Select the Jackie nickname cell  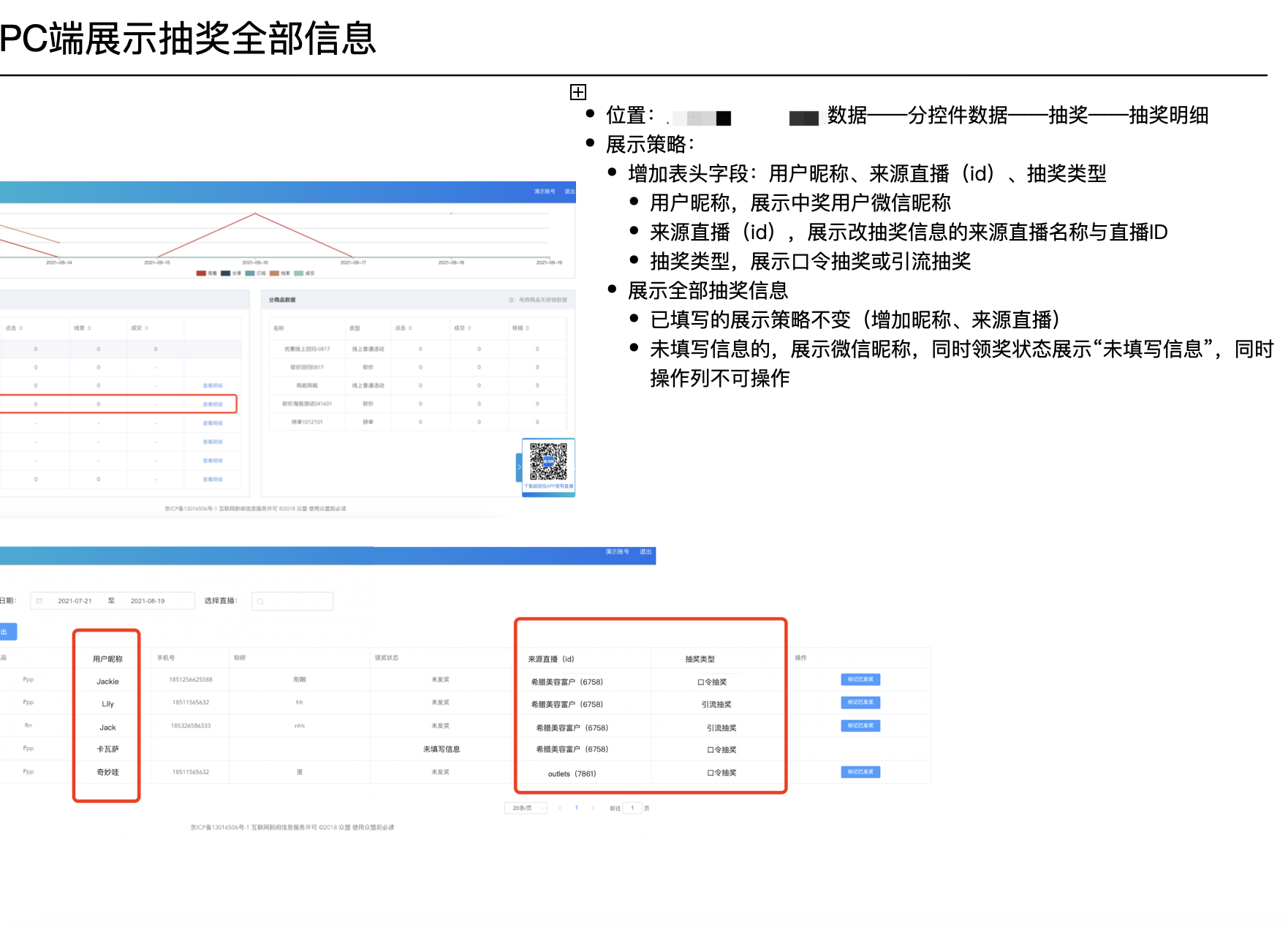(x=107, y=681)
